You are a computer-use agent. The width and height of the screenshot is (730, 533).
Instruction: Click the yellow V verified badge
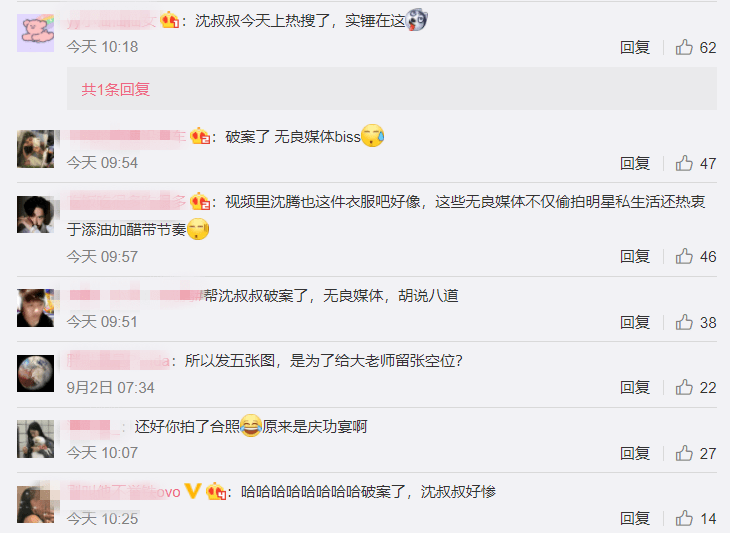coord(193,491)
